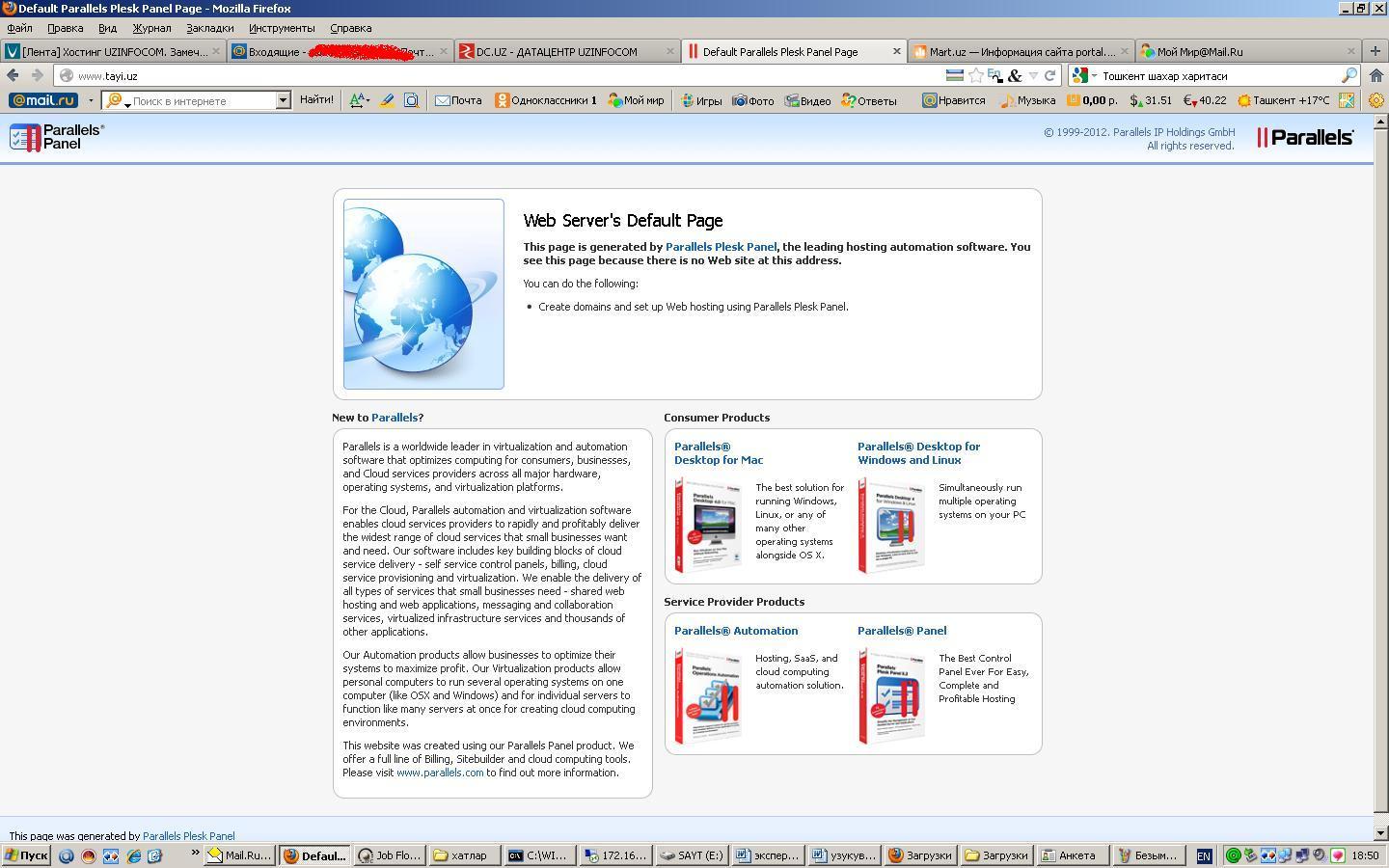Image resolution: width=1389 pixels, height=868 pixels.
Task: Go back to the previous page
Action: click(14, 75)
